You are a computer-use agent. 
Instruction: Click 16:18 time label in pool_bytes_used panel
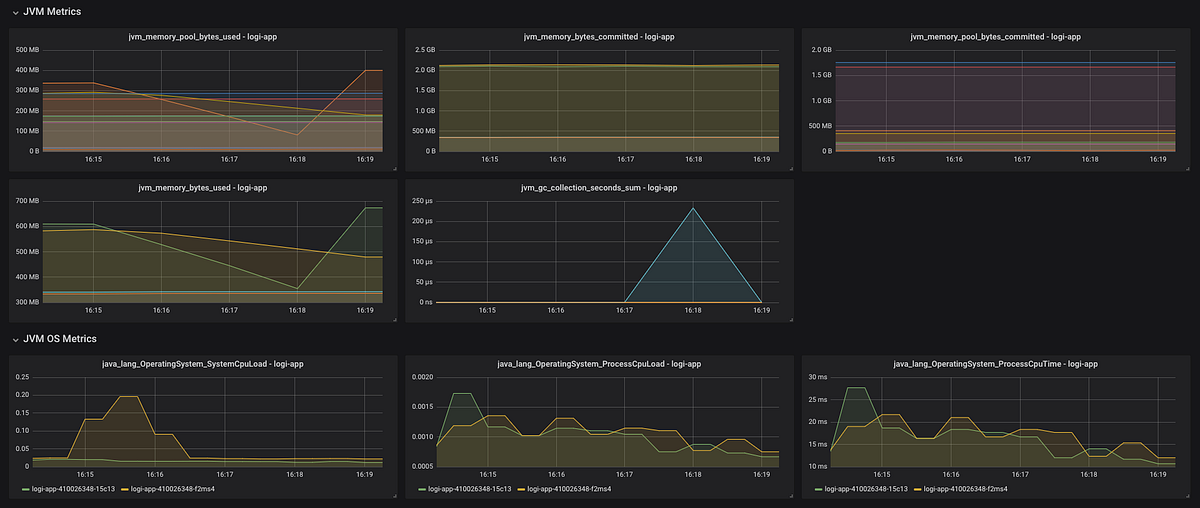[297, 159]
